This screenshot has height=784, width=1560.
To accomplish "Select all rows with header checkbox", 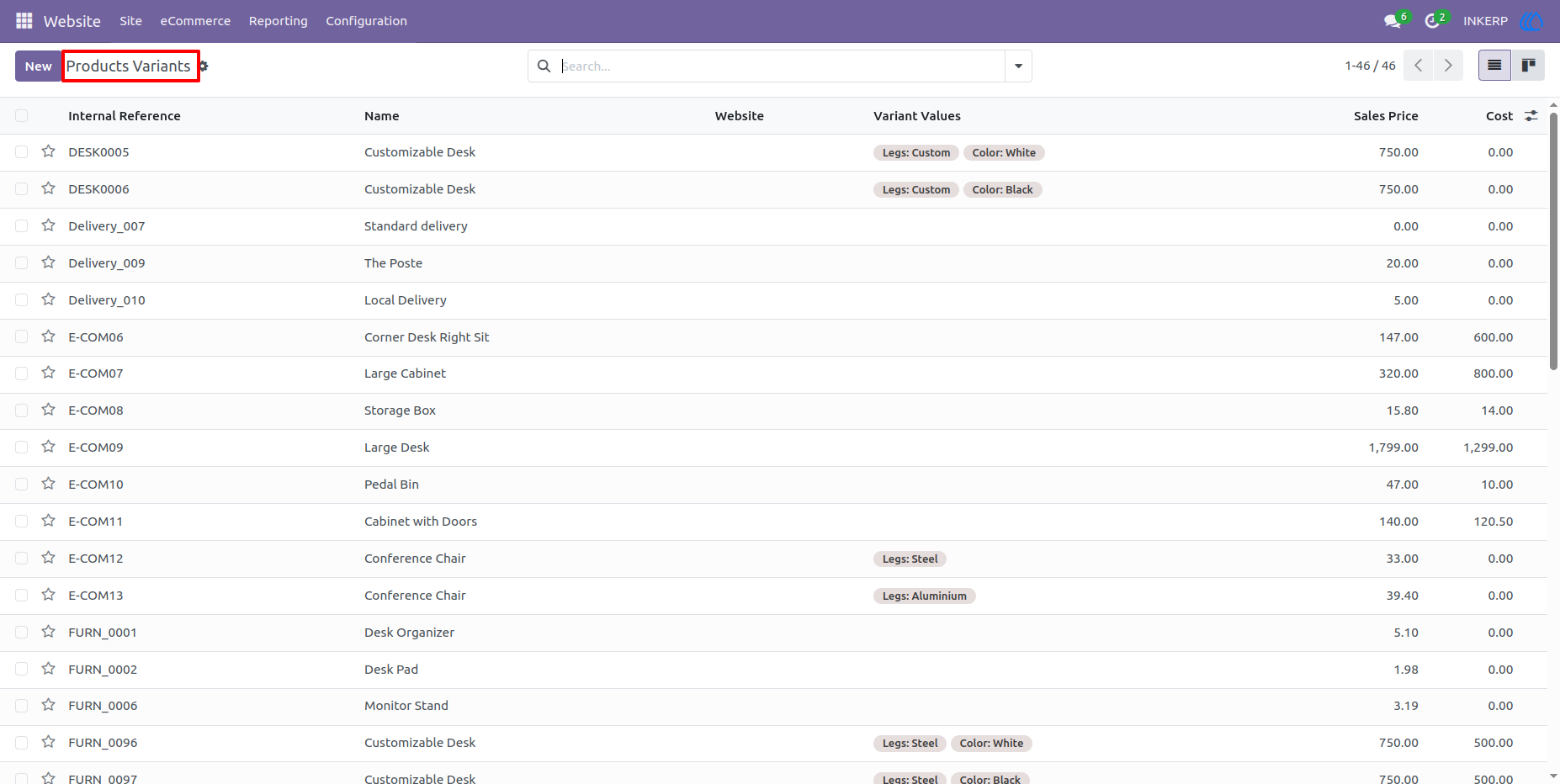I will point(22,116).
